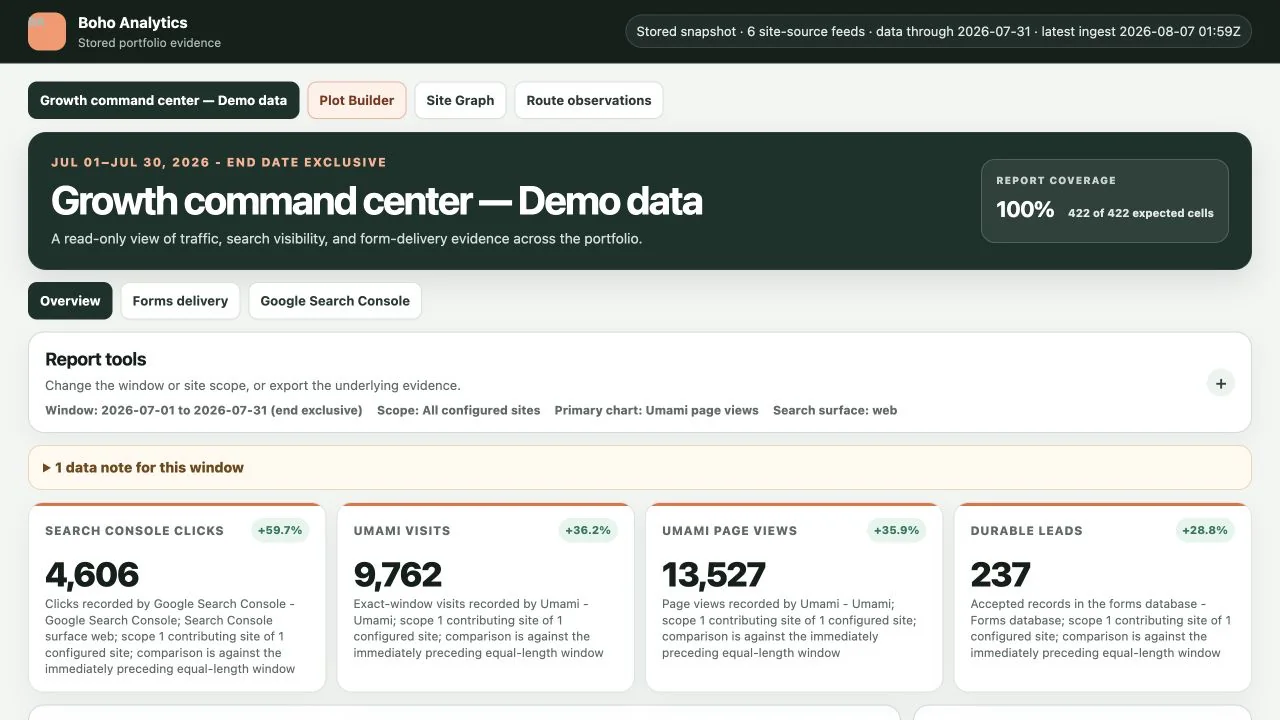Click the 237 durable leads value

pyautogui.click(x=1000, y=575)
